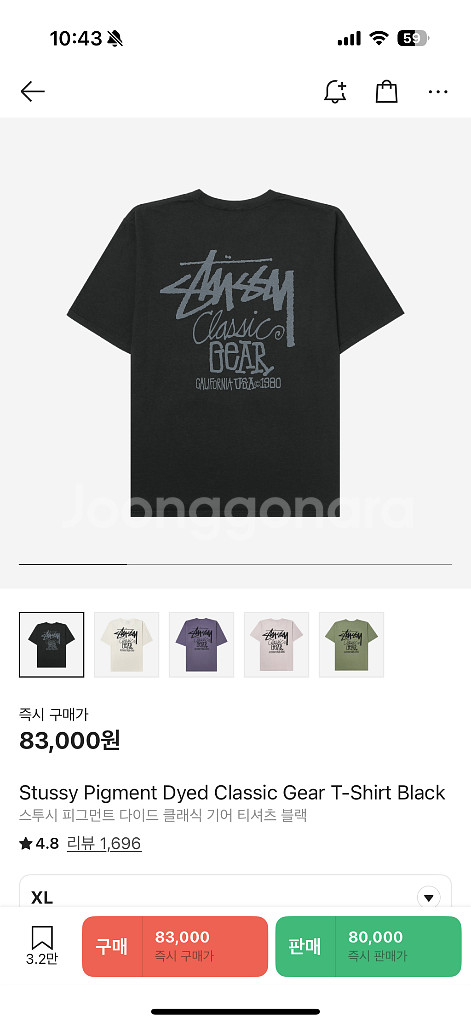The height and width of the screenshot is (1024, 471).
Task: Open the three-dot more options menu
Action: pos(438,92)
